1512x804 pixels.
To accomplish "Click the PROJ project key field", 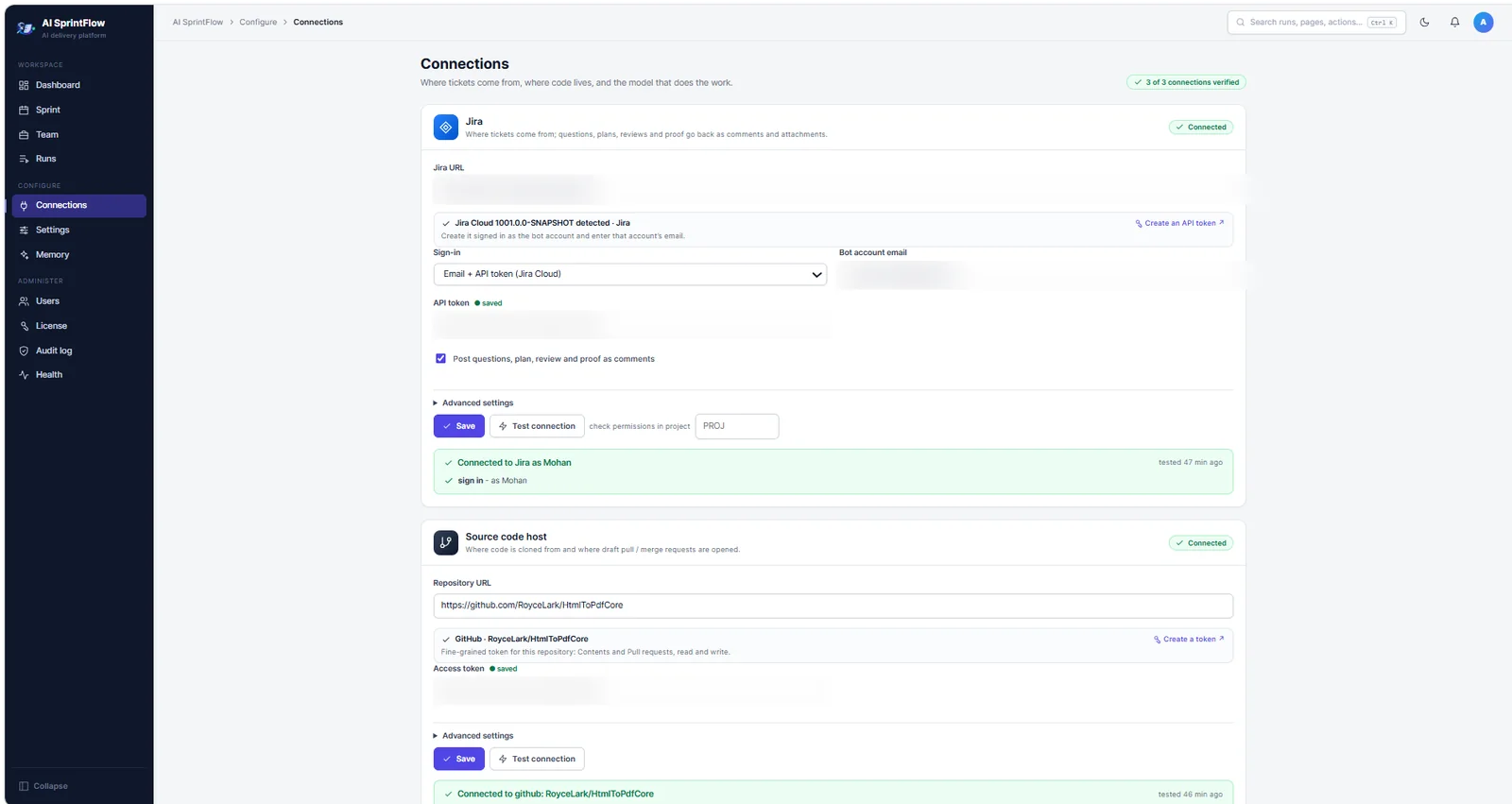I will point(737,426).
